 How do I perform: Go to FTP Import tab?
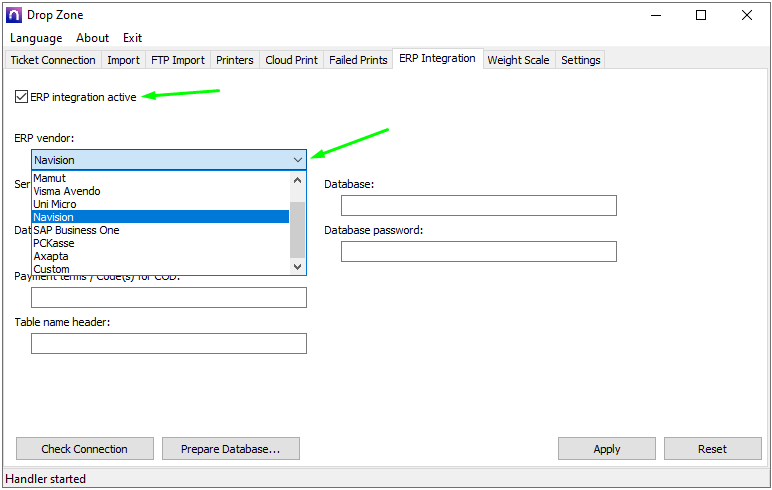178,60
